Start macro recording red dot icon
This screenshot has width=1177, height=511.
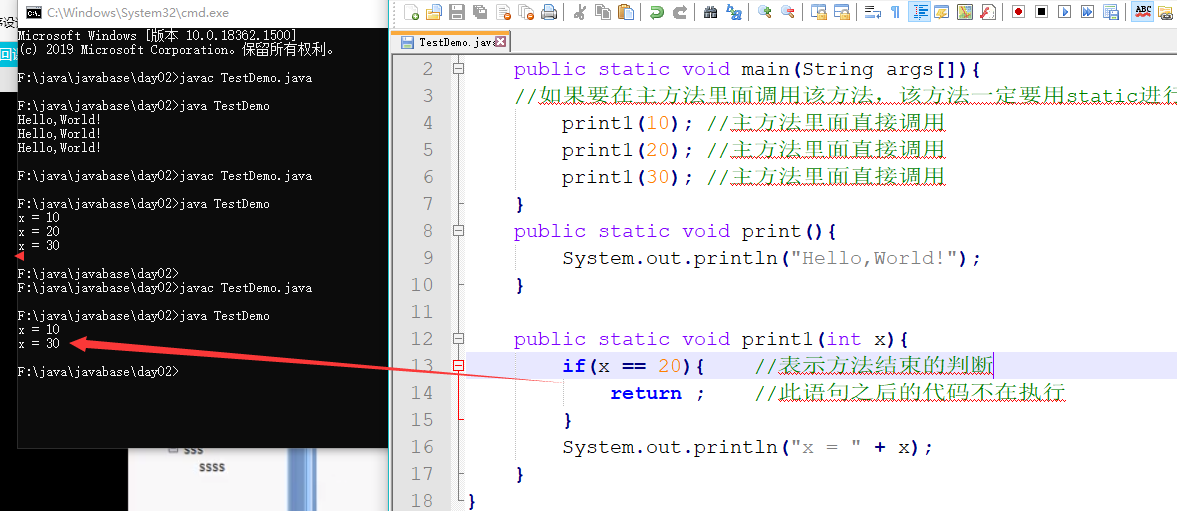[x=1019, y=12]
